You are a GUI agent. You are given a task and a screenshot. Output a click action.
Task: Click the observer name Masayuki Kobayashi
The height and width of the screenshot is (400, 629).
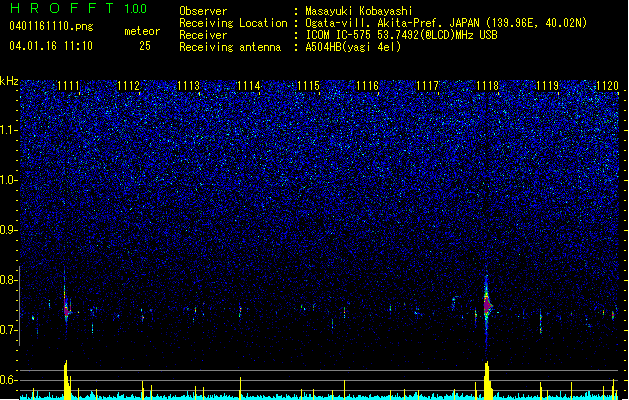[x=359, y=11]
